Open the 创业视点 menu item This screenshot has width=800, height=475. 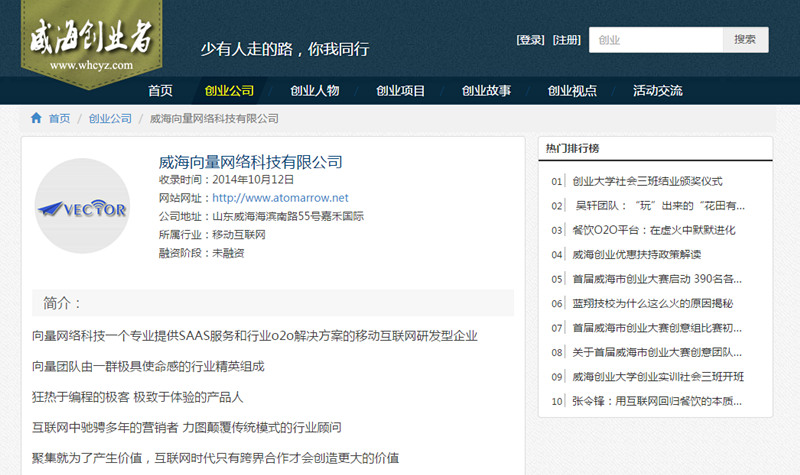pyautogui.click(x=572, y=91)
